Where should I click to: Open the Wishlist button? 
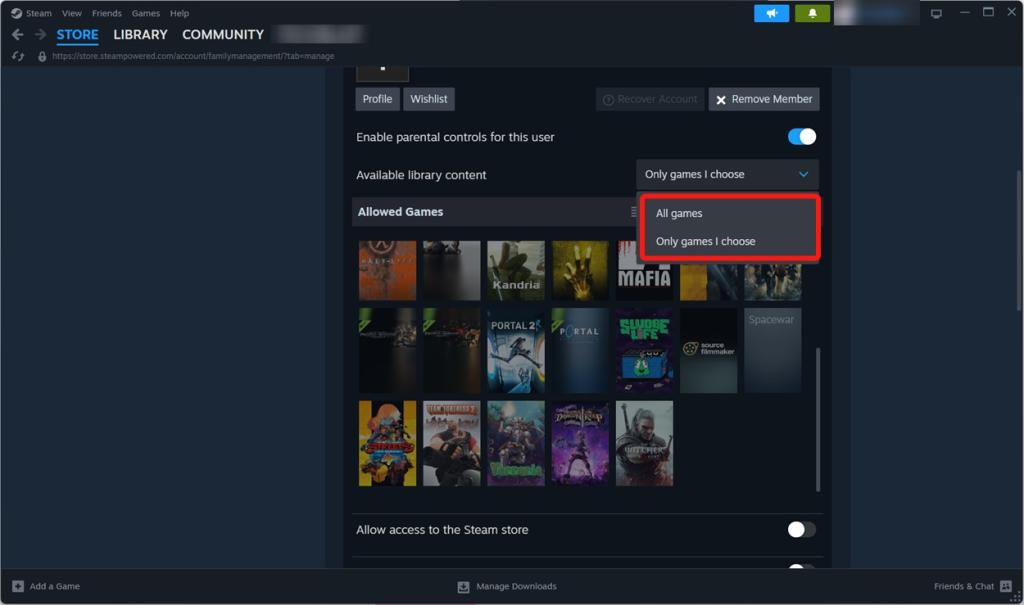point(428,99)
